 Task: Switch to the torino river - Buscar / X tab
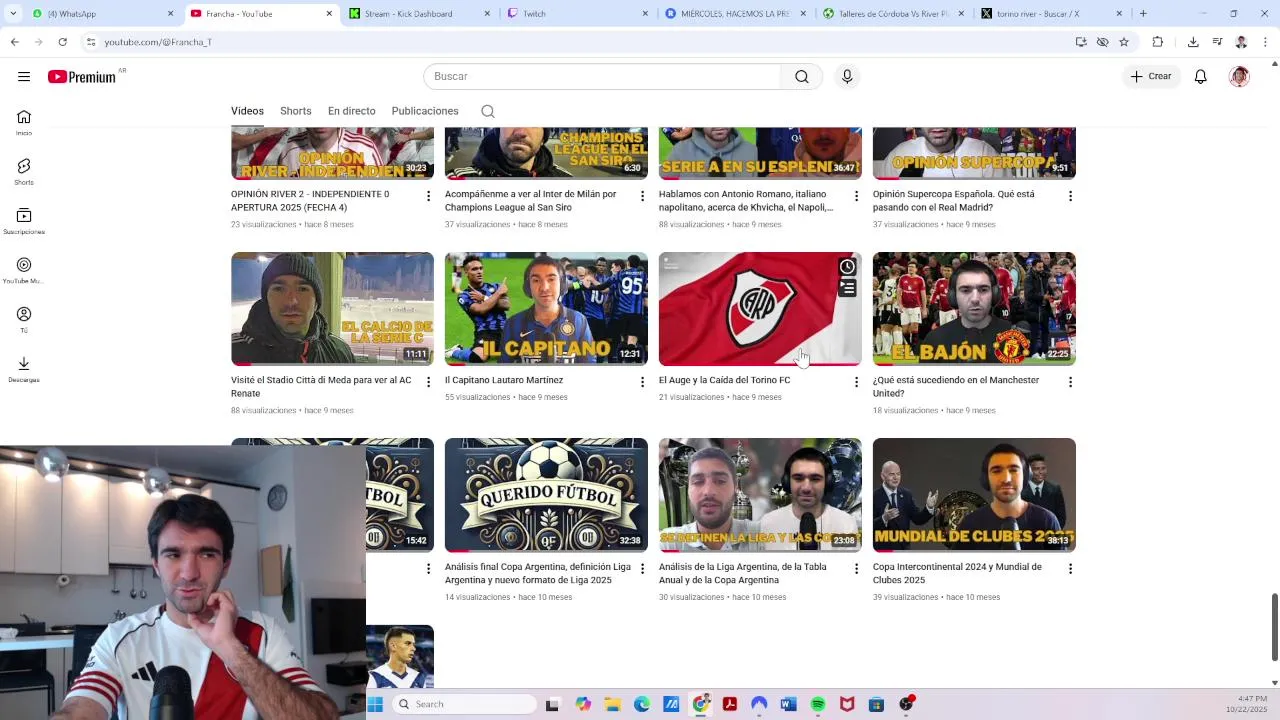1050,14
